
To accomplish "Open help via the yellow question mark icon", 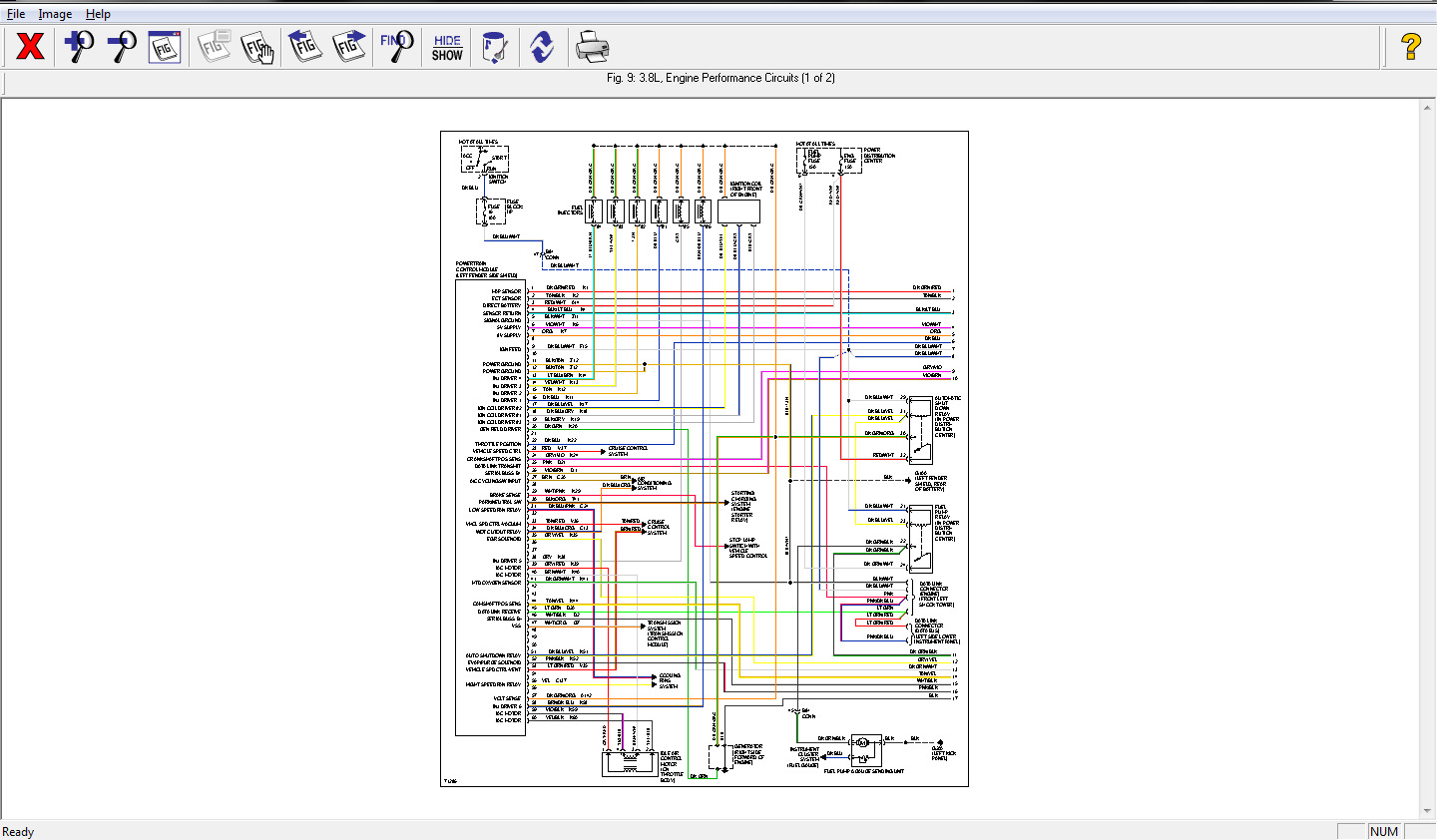I will (1410, 46).
